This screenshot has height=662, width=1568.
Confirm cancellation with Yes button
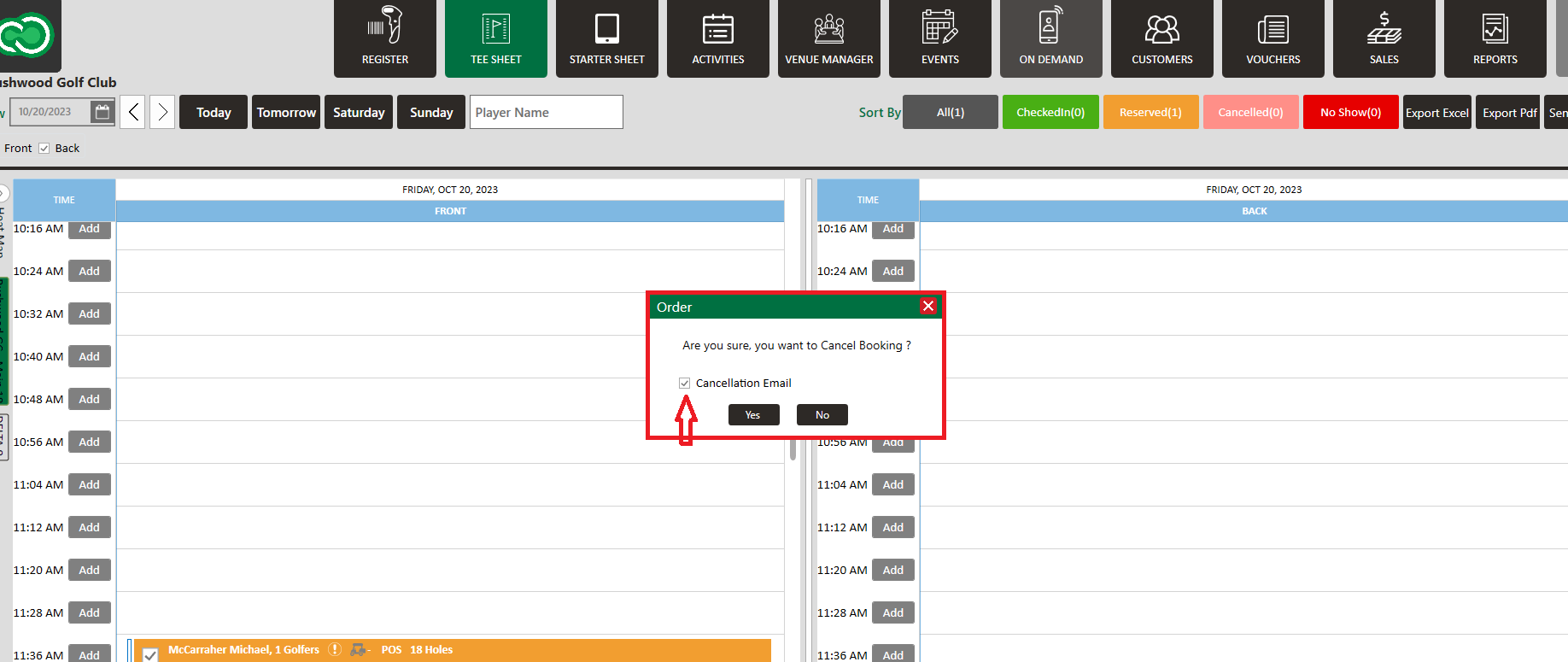pyautogui.click(x=754, y=414)
